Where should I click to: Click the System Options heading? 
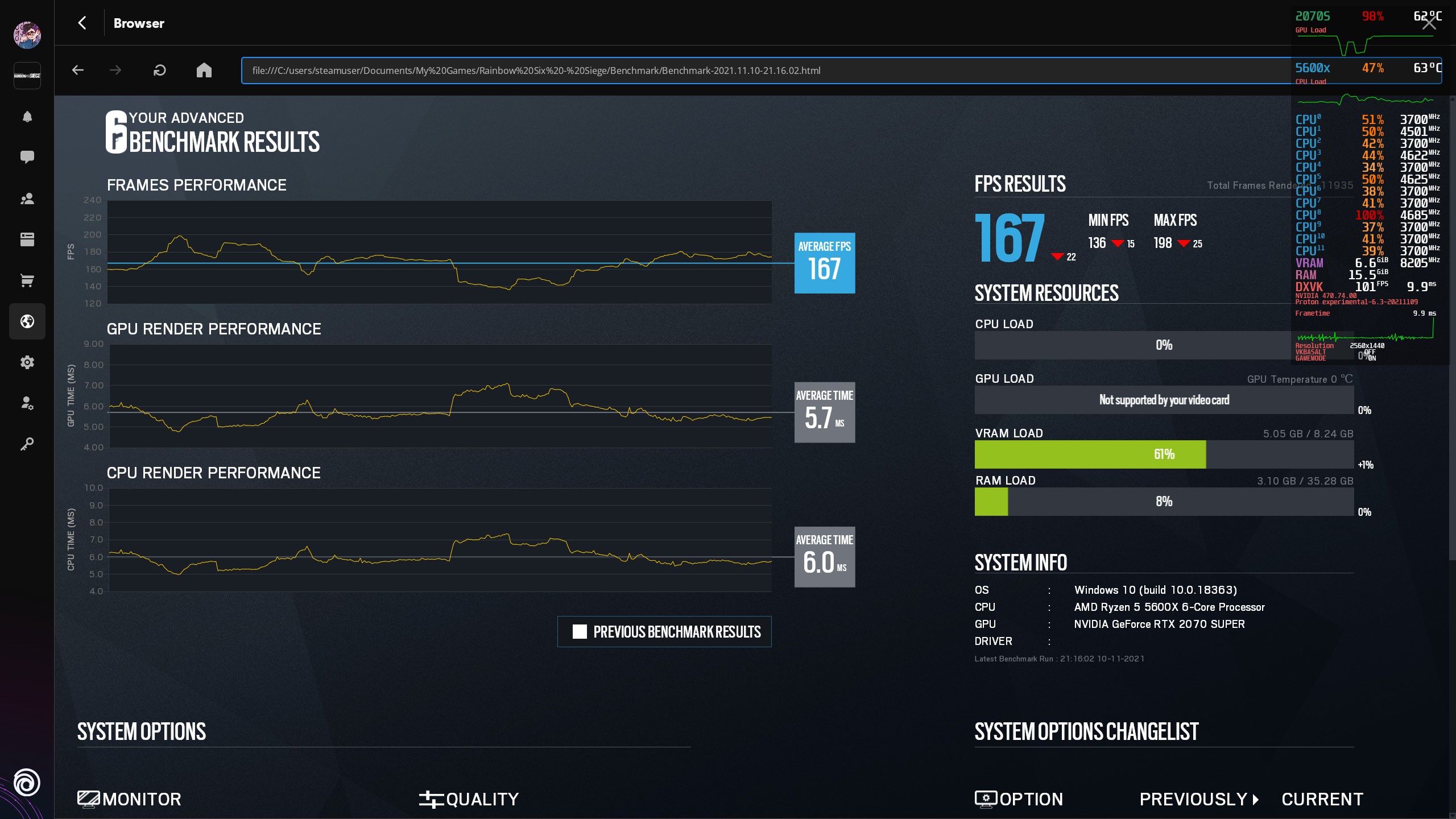142,732
